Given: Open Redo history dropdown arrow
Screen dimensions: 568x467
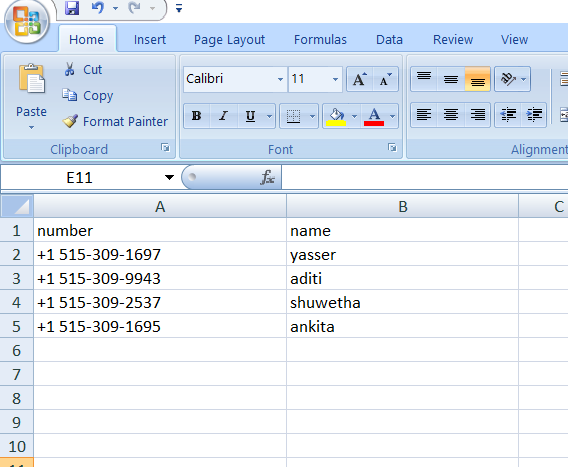Looking at the screenshot, I should click(153, 8).
